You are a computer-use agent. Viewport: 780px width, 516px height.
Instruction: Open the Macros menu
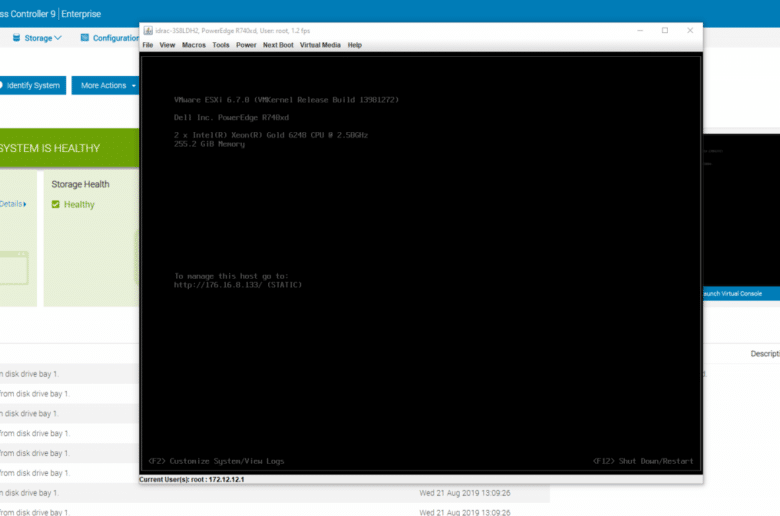194,45
